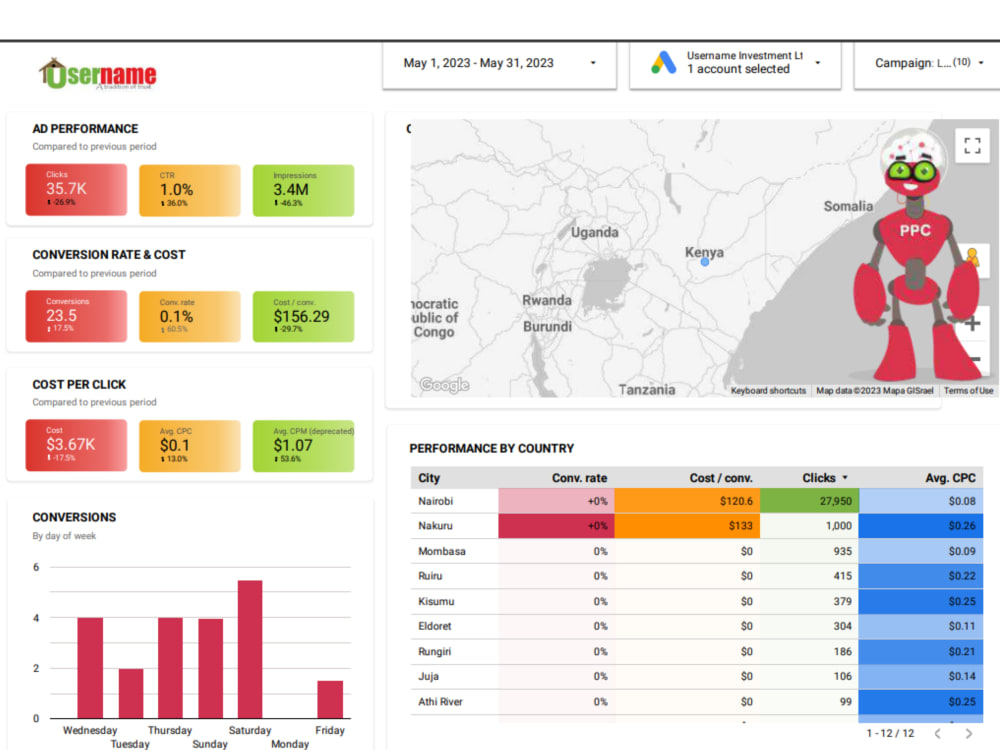Select the Rungiri row city cell
This screenshot has width=1000, height=750.
(455, 652)
